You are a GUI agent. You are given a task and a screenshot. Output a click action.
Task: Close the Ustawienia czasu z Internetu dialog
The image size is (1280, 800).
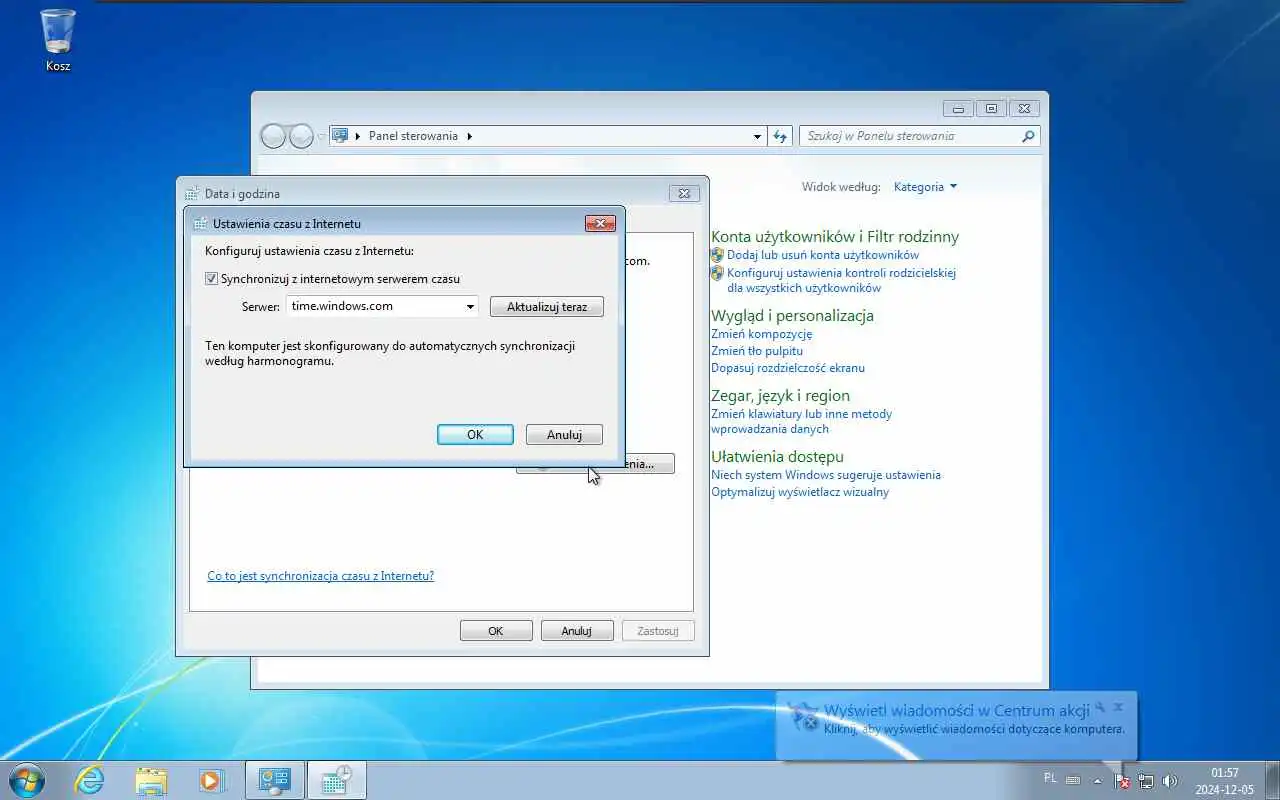point(600,224)
